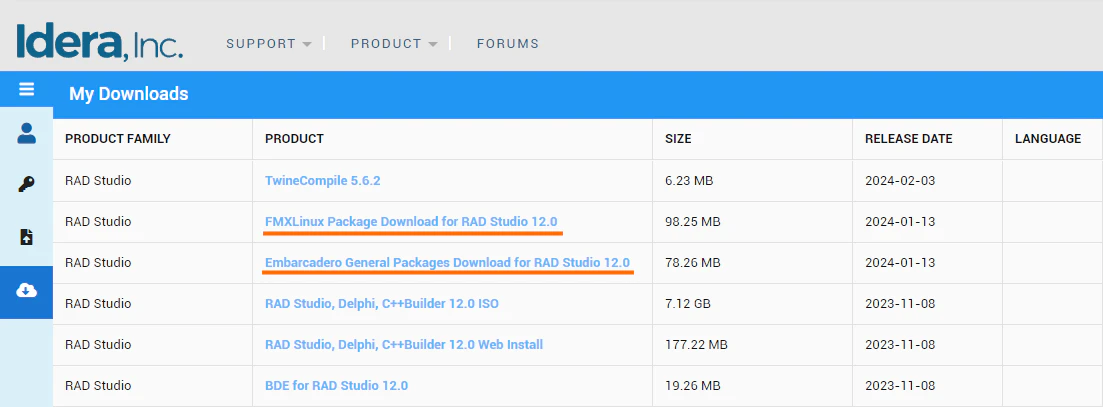
Task: Download TwineCompile 5.6.2
Action: (323, 181)
